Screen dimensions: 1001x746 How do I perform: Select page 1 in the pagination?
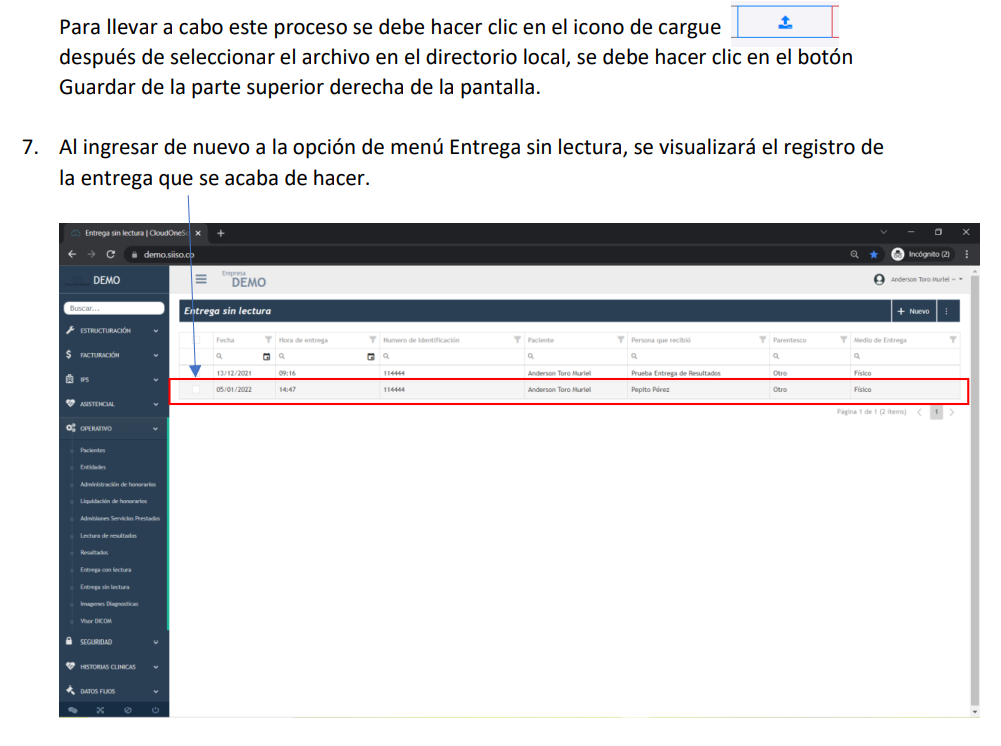click(x=936, y=412)
